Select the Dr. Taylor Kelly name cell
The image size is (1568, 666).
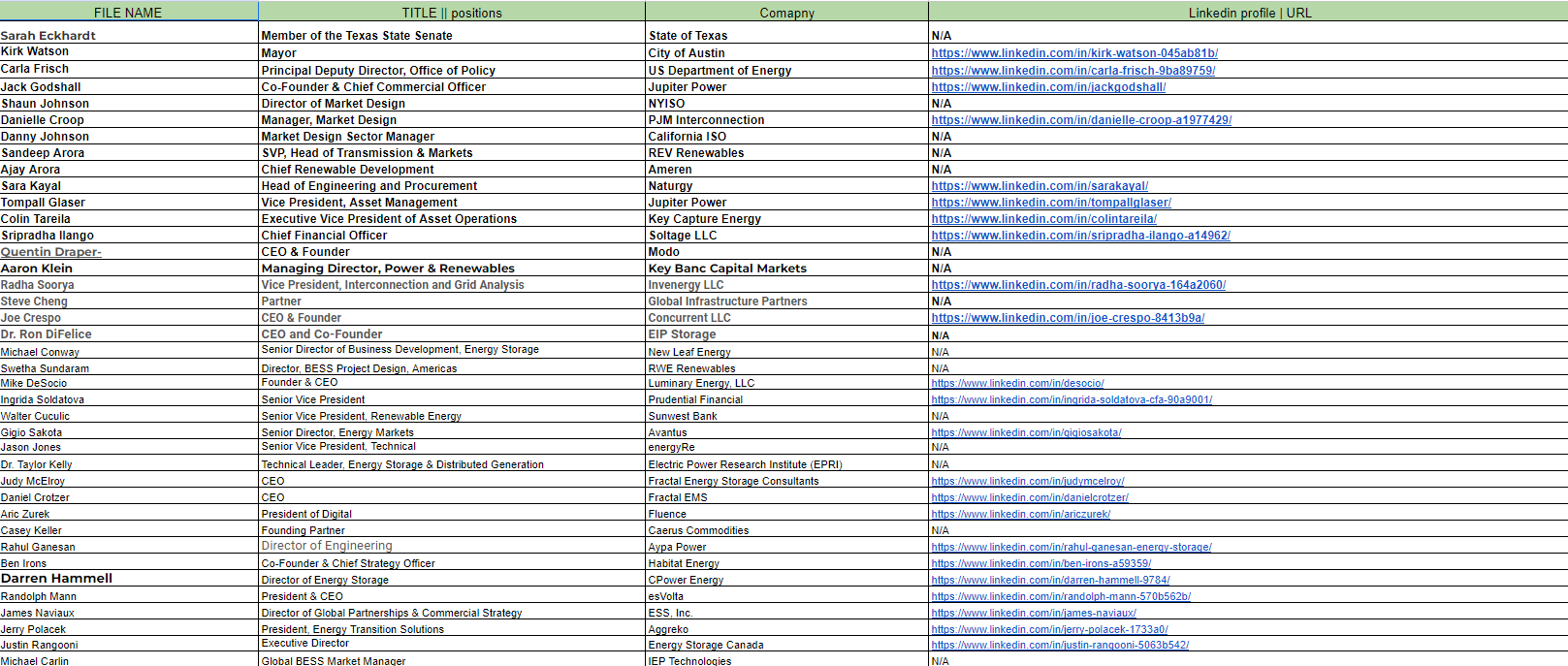tap(129, 464)
